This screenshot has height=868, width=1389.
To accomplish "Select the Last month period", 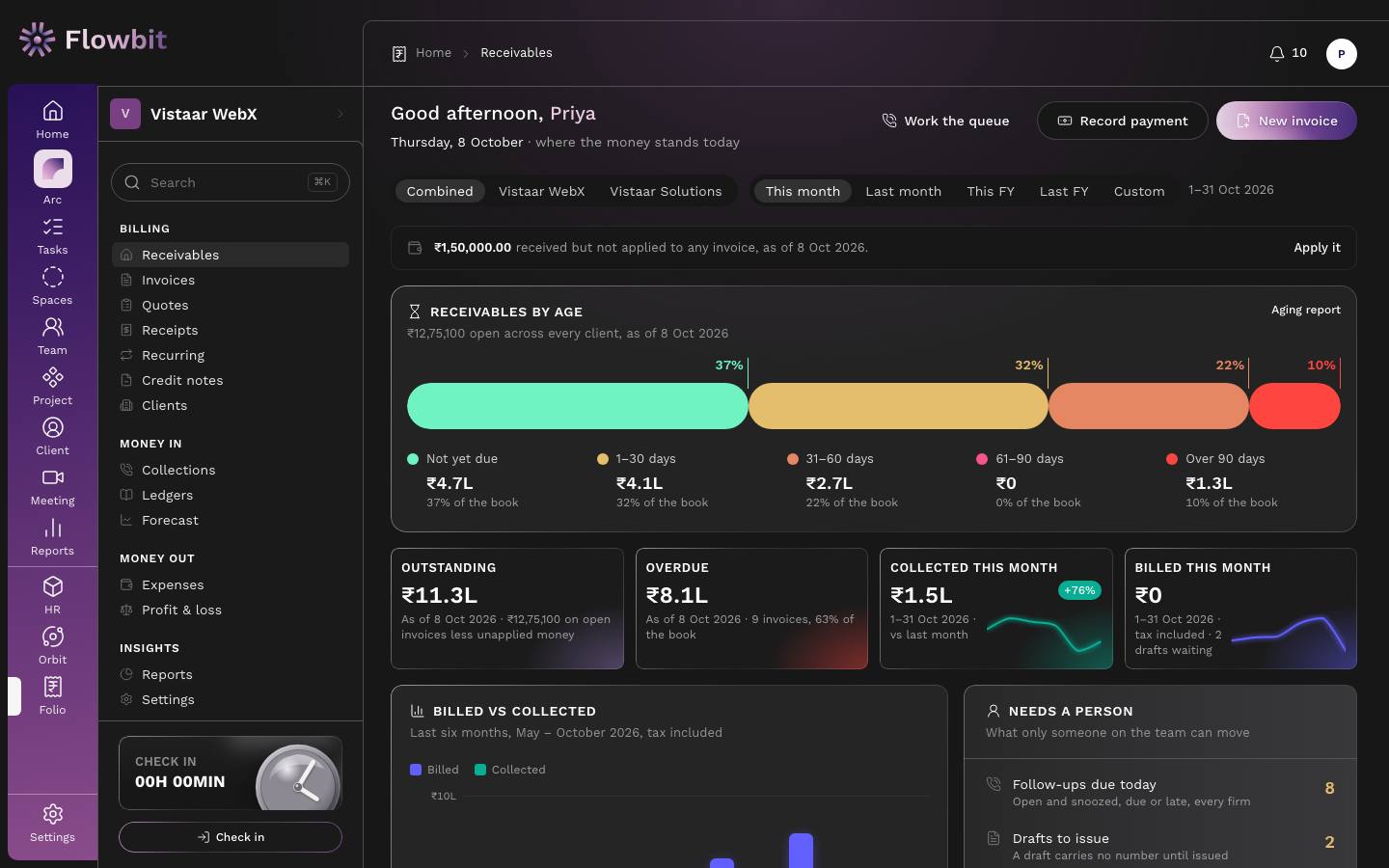I will click(x=904, y=191).
